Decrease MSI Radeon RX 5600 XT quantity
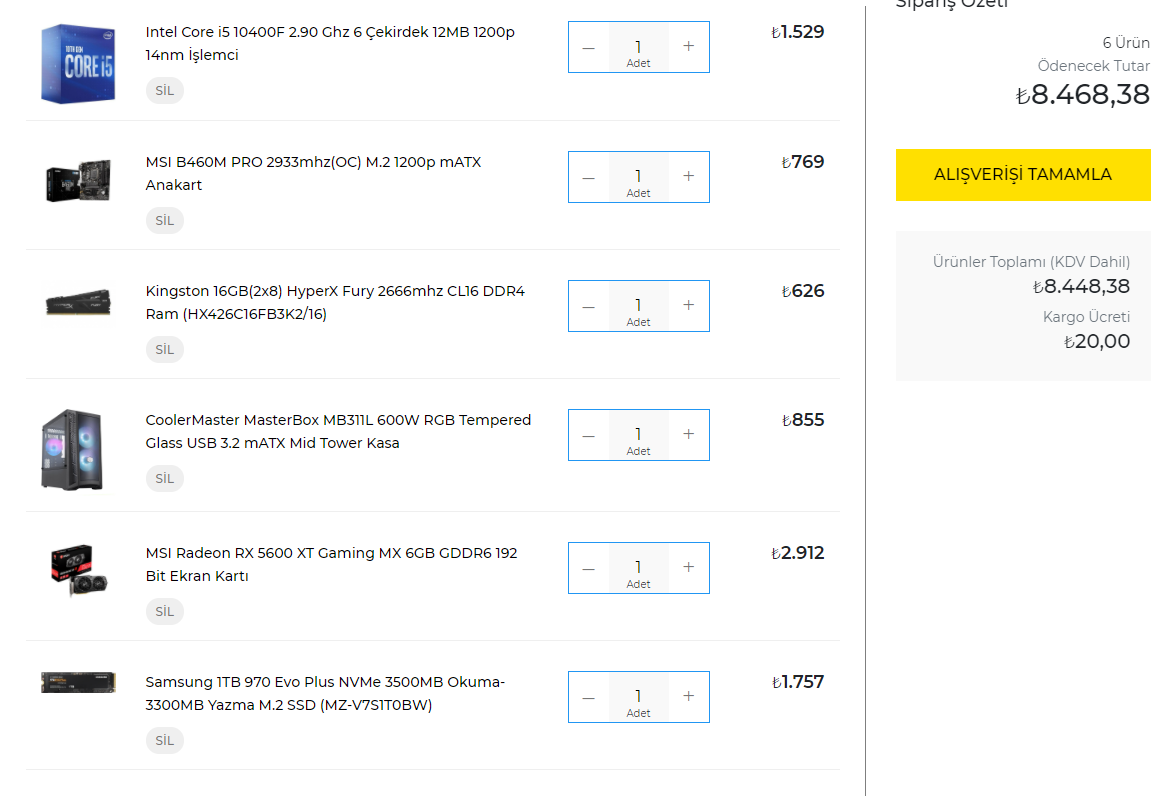This screenshot has width=1168, height=796. click(x=588, y=568)
